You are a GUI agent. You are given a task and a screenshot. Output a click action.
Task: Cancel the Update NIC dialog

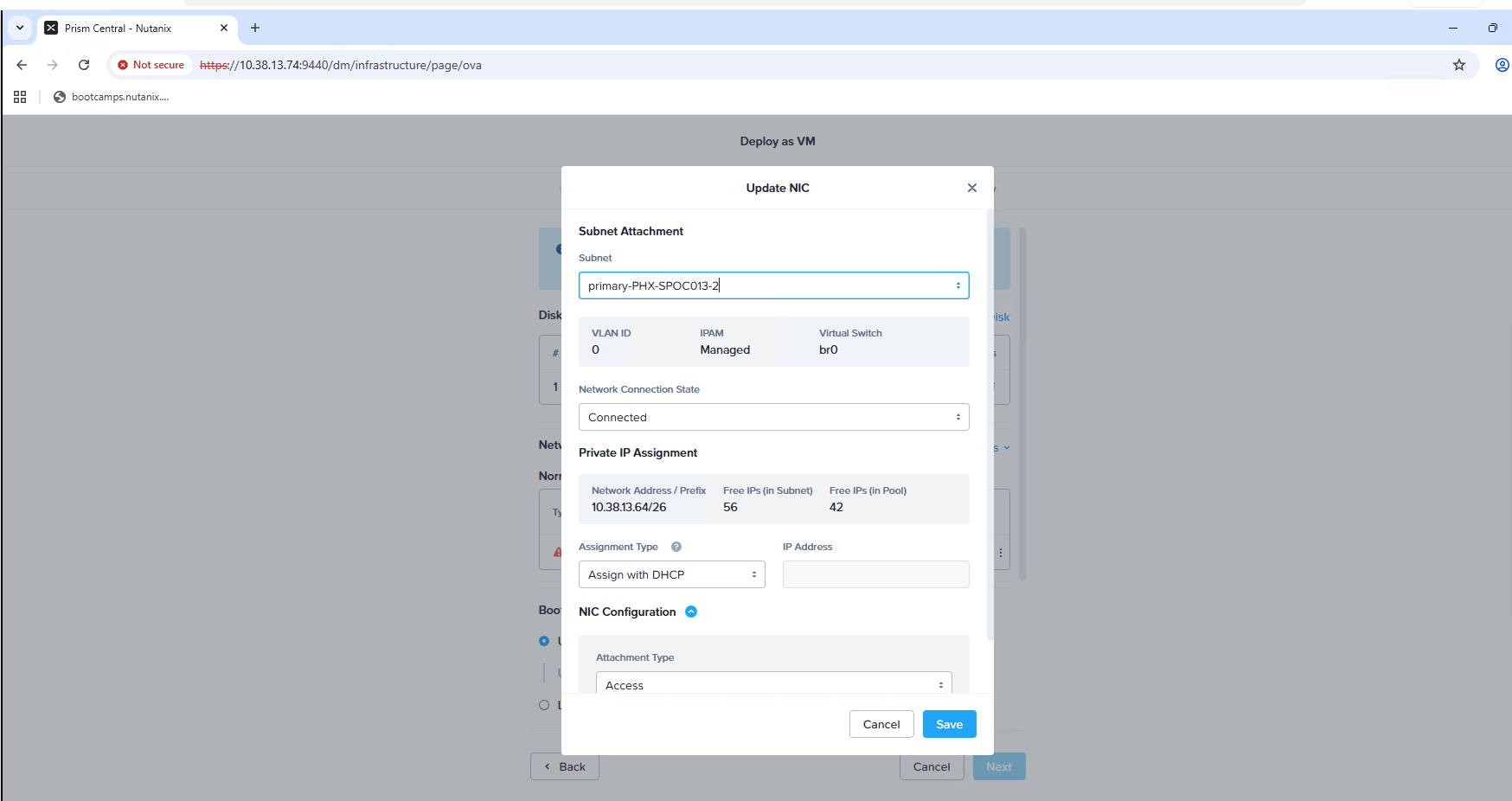881,724
